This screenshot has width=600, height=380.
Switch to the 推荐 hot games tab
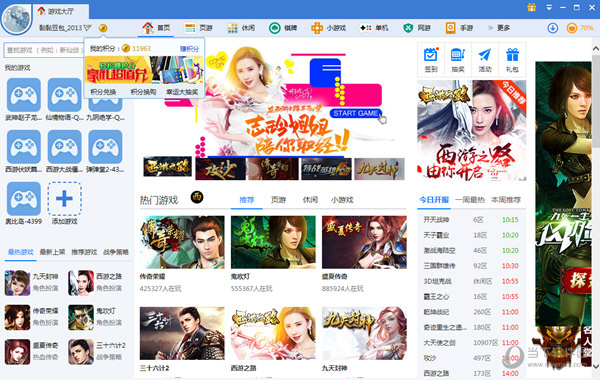pyautogui.click(x=247, y=200)
